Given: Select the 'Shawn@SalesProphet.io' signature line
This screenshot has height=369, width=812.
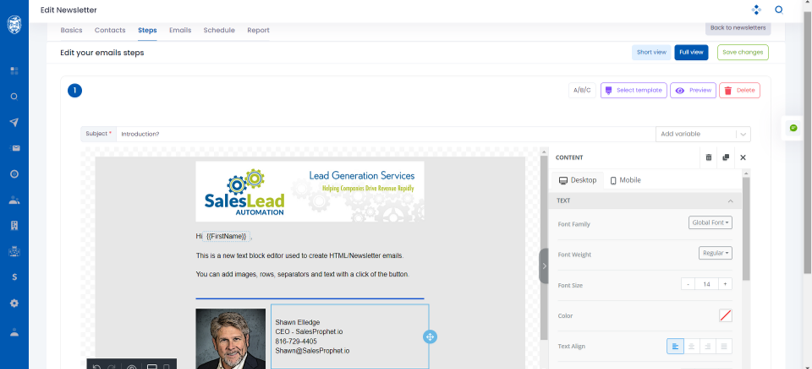Looking at the screenshot, I should pyautogui.click(x=312, y=351).
